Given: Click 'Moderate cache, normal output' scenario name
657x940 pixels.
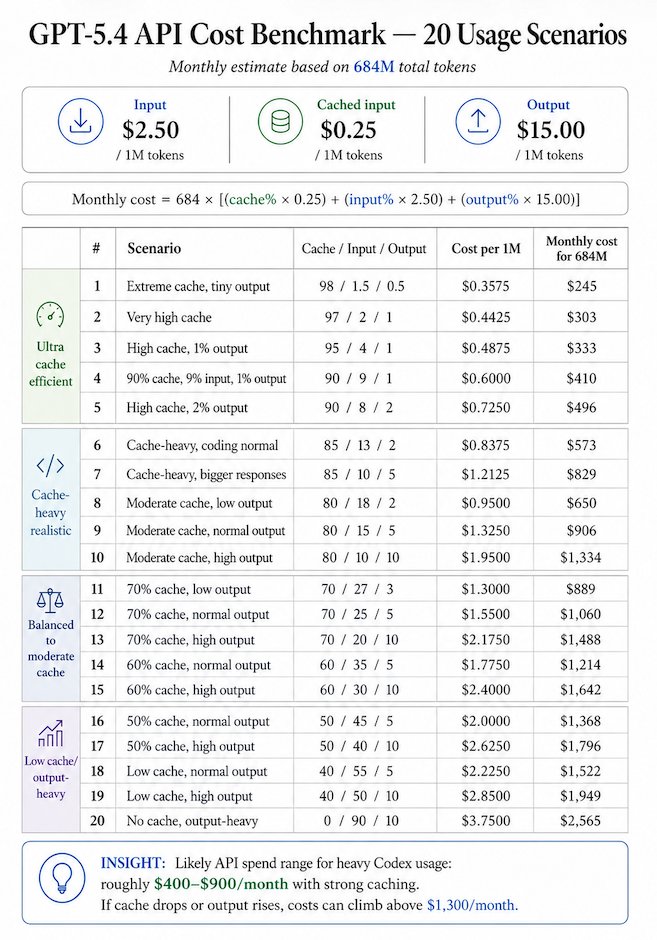Looking at the screenshot, I should point(206,531).
